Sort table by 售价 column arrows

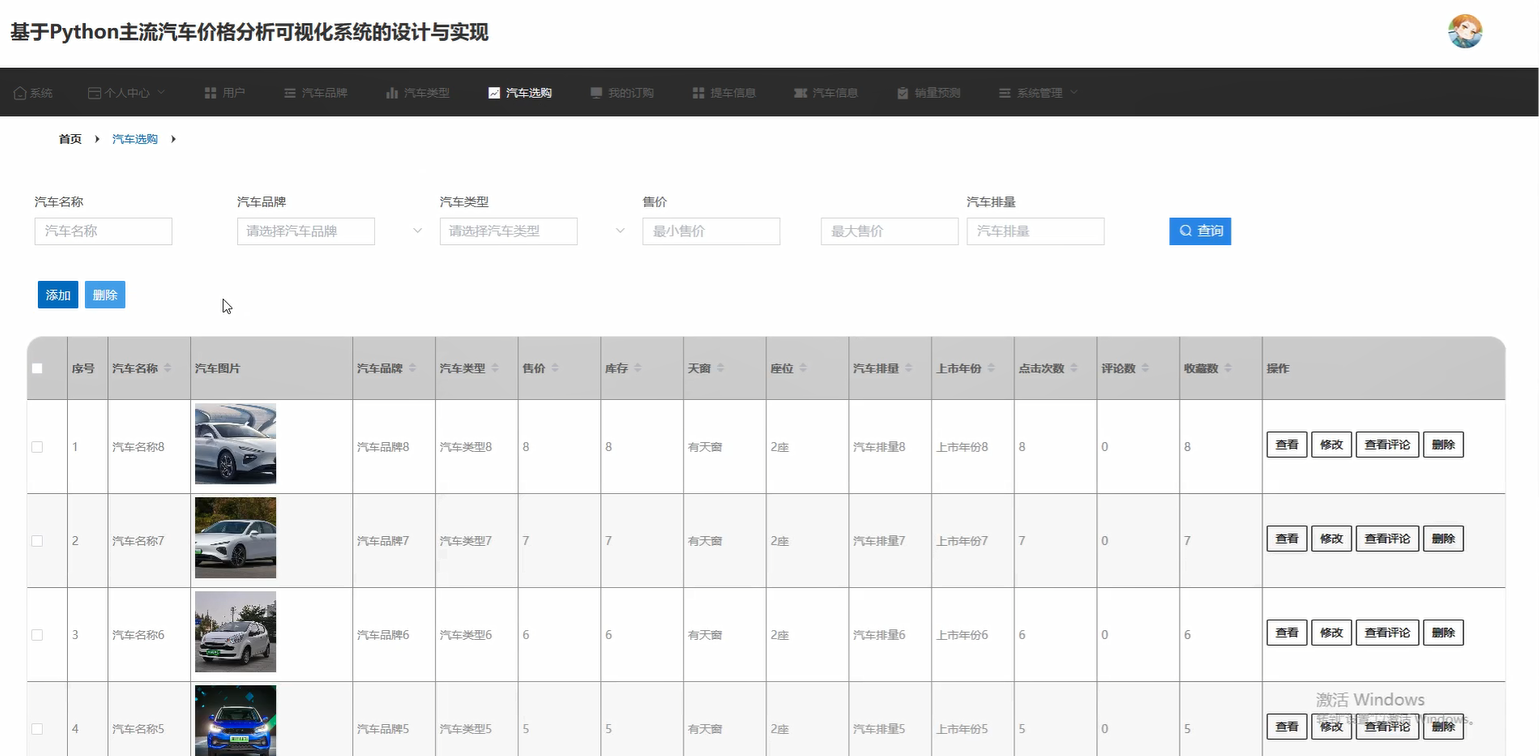[555, 368]
